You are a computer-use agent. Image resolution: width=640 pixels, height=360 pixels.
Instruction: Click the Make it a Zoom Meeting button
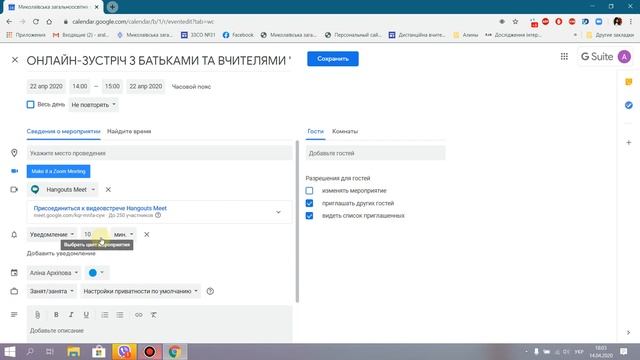pos(58,171)
